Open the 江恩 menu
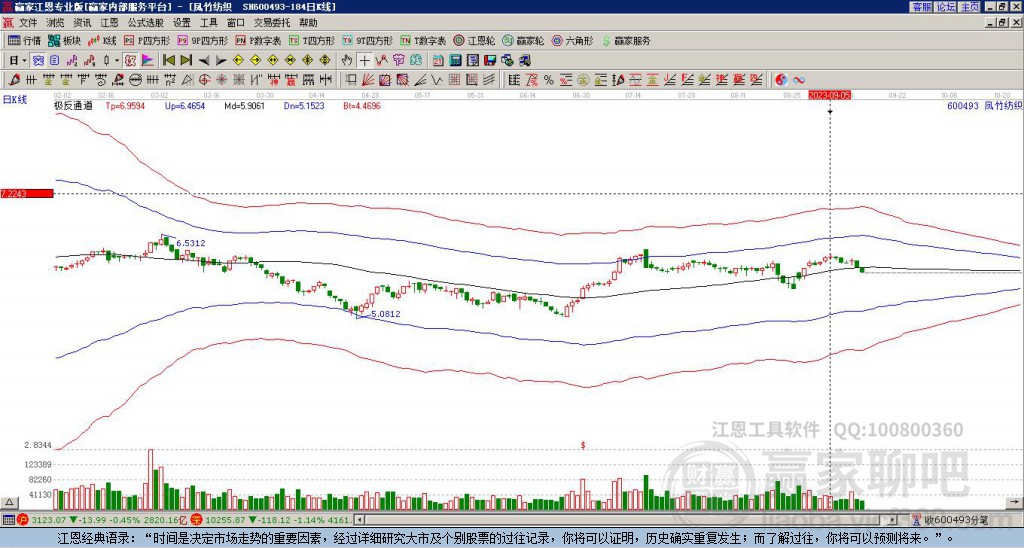Screen dimensions: 1024x548 [x=110, y=23]
